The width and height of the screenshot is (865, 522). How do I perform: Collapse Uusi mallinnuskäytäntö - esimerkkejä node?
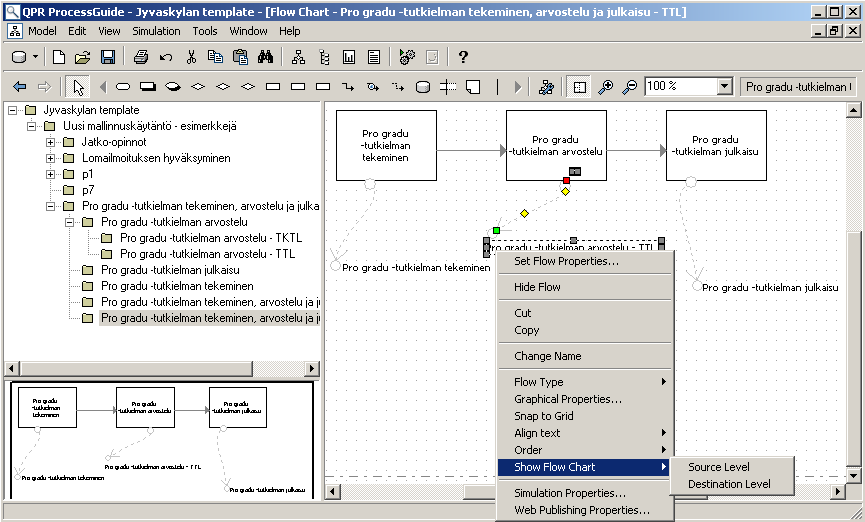click(31, 126)
